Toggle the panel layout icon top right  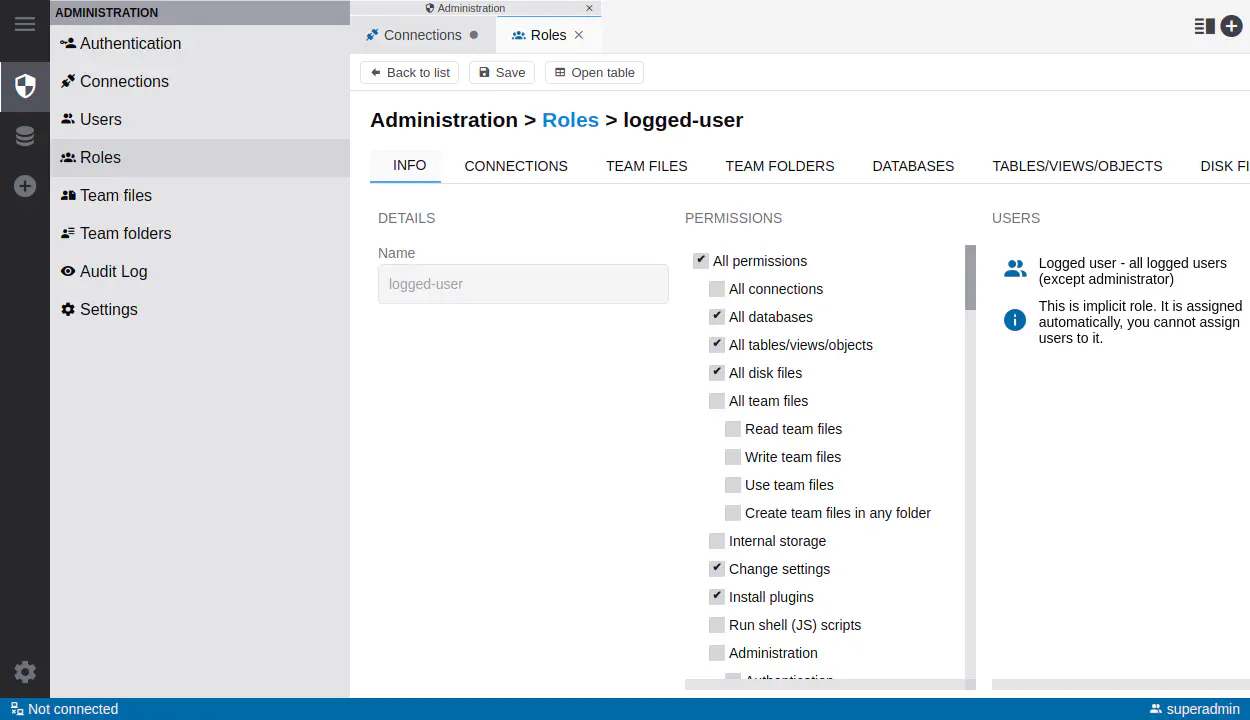[x=1204, y=27]
